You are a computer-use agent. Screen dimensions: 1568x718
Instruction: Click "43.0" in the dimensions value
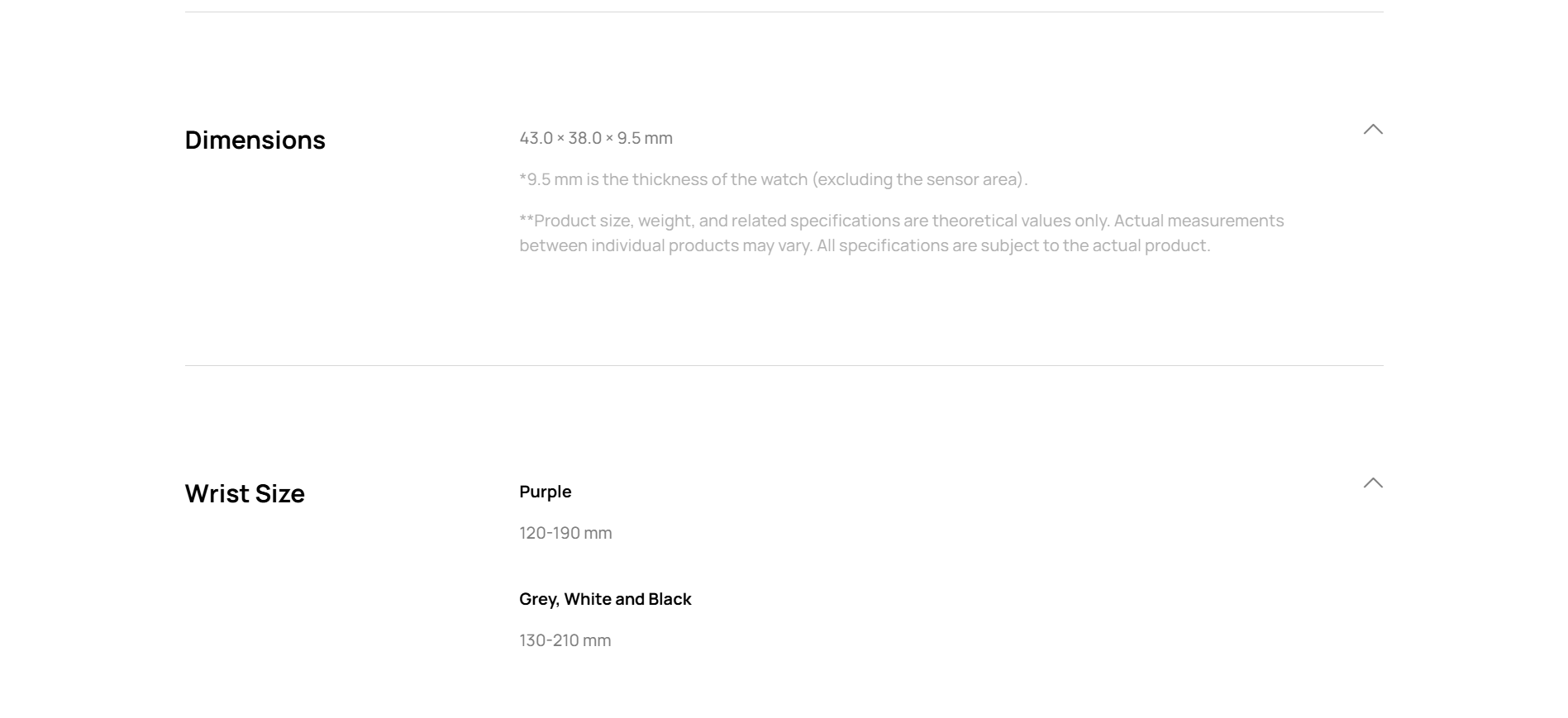pos(536,138)
